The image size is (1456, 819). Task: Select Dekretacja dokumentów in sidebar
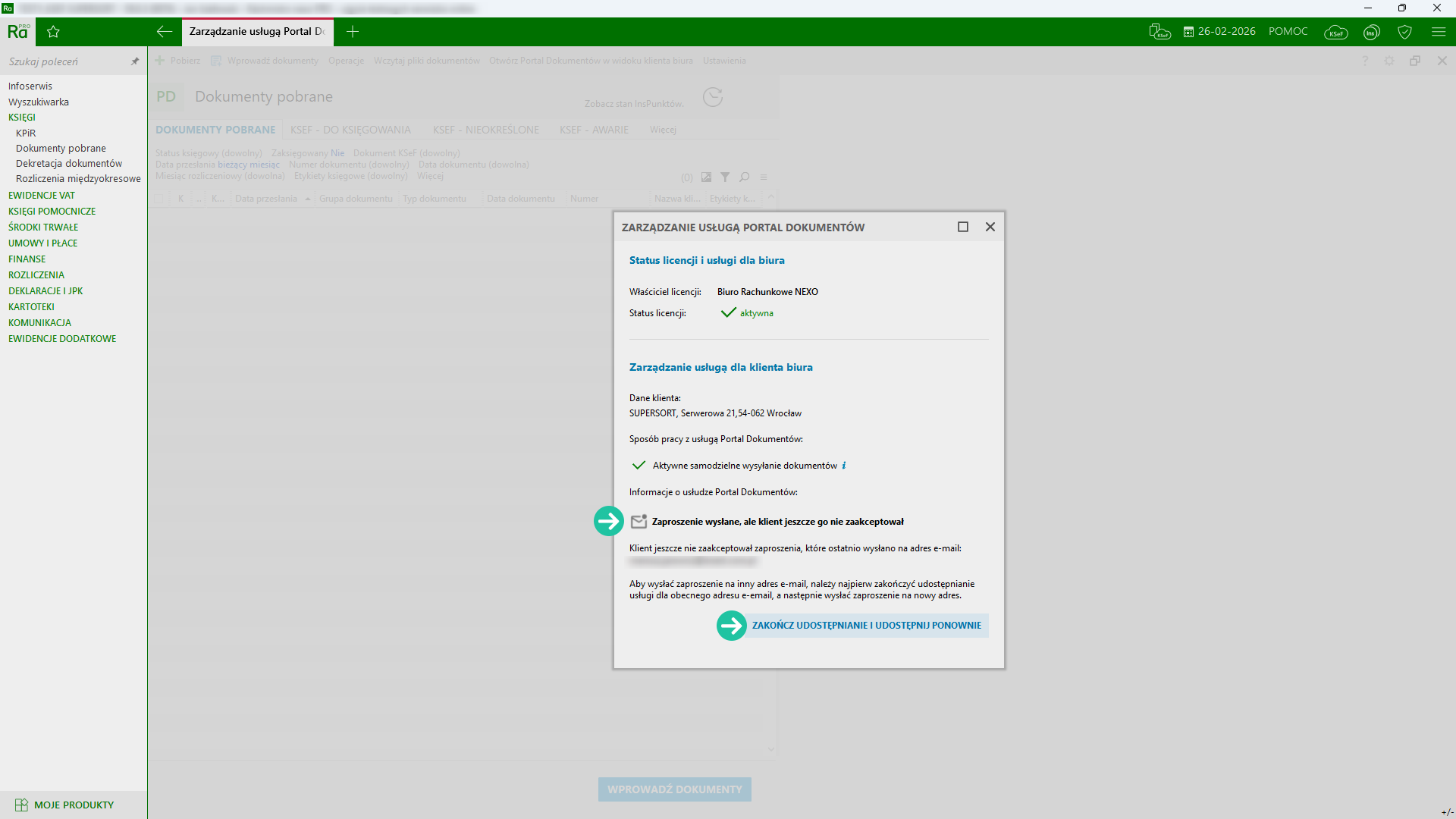69,164
